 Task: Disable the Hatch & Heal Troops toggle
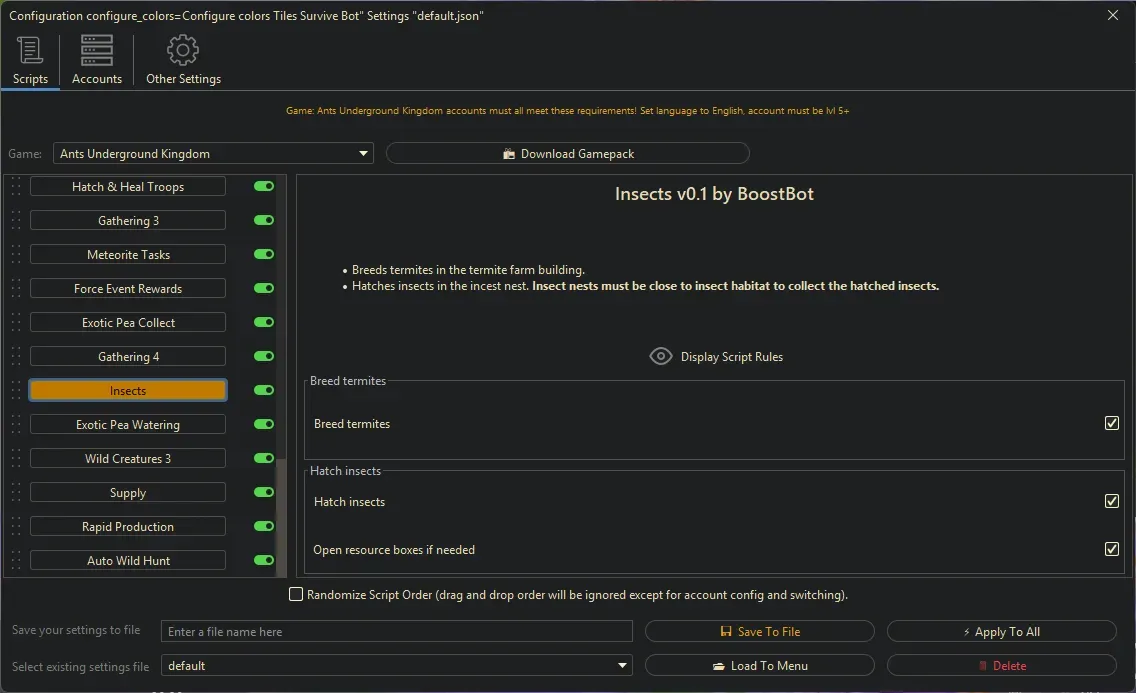coord(264,187)
